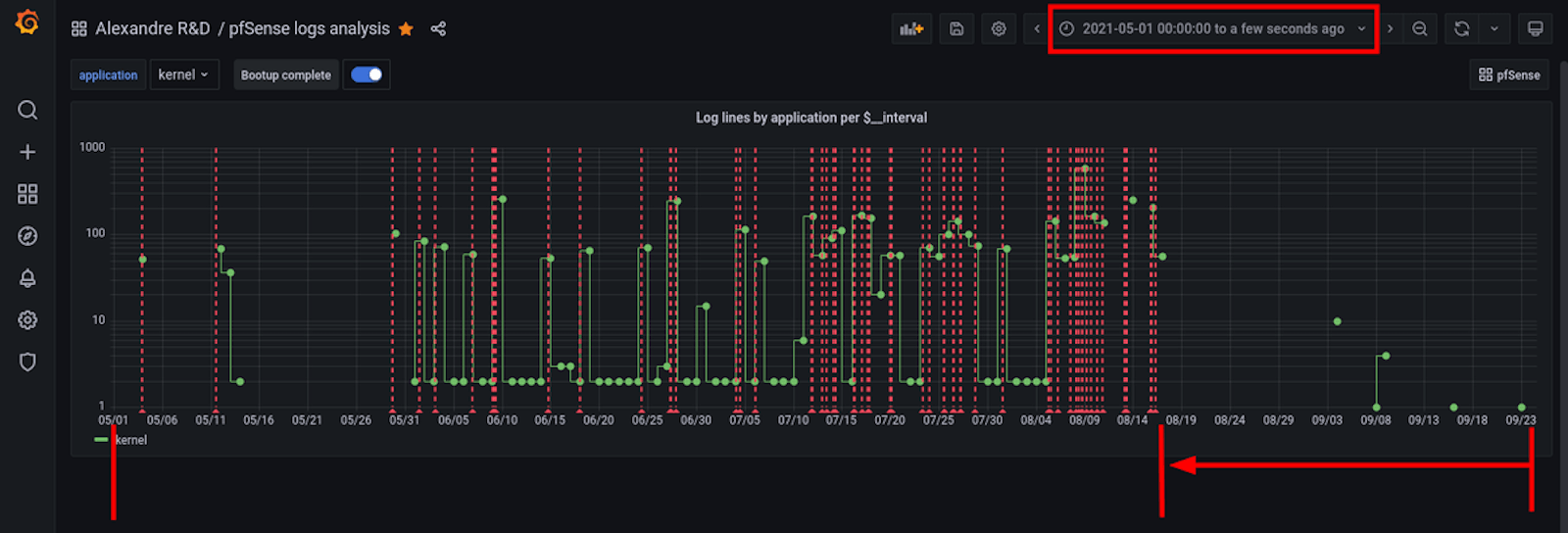1568x533 pixels.
Task: Click the 06/10 x-axis label
Action: (x=502, y=420)
